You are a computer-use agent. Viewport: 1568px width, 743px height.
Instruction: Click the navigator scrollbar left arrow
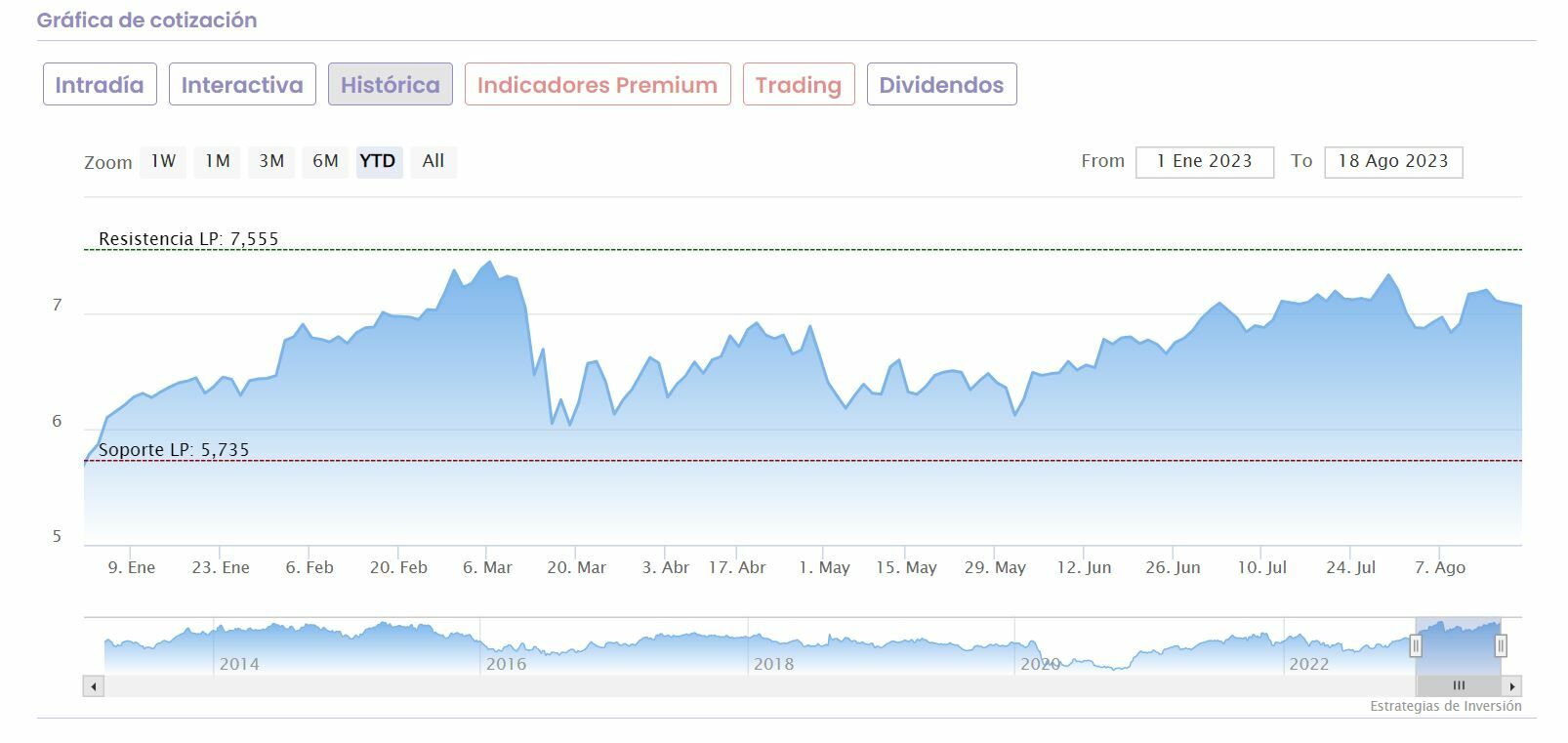[94, 686]
